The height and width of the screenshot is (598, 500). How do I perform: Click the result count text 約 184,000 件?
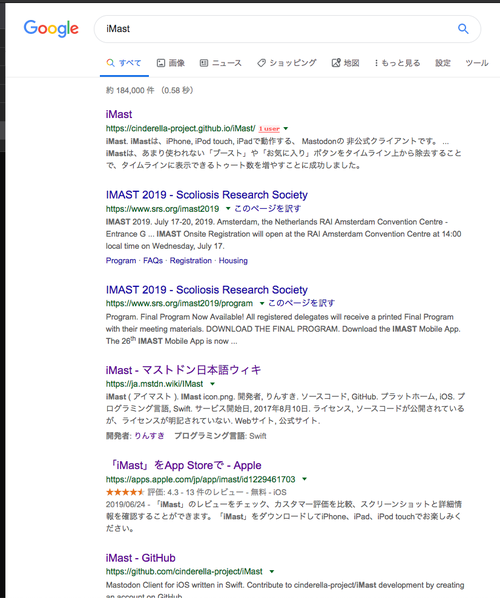click(x=130, y=90)
